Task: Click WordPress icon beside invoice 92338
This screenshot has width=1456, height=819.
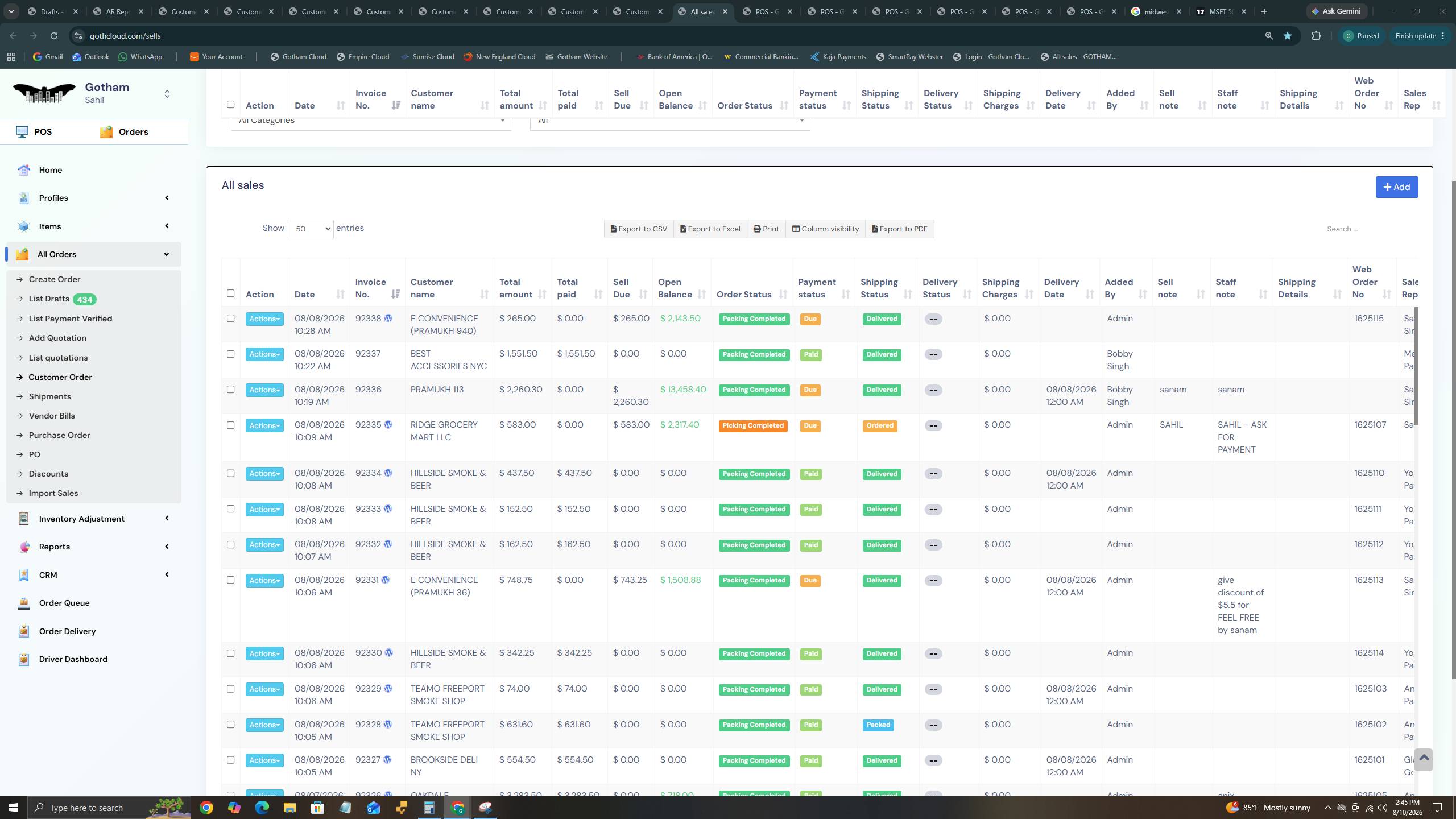Action: tap(388, 318)
